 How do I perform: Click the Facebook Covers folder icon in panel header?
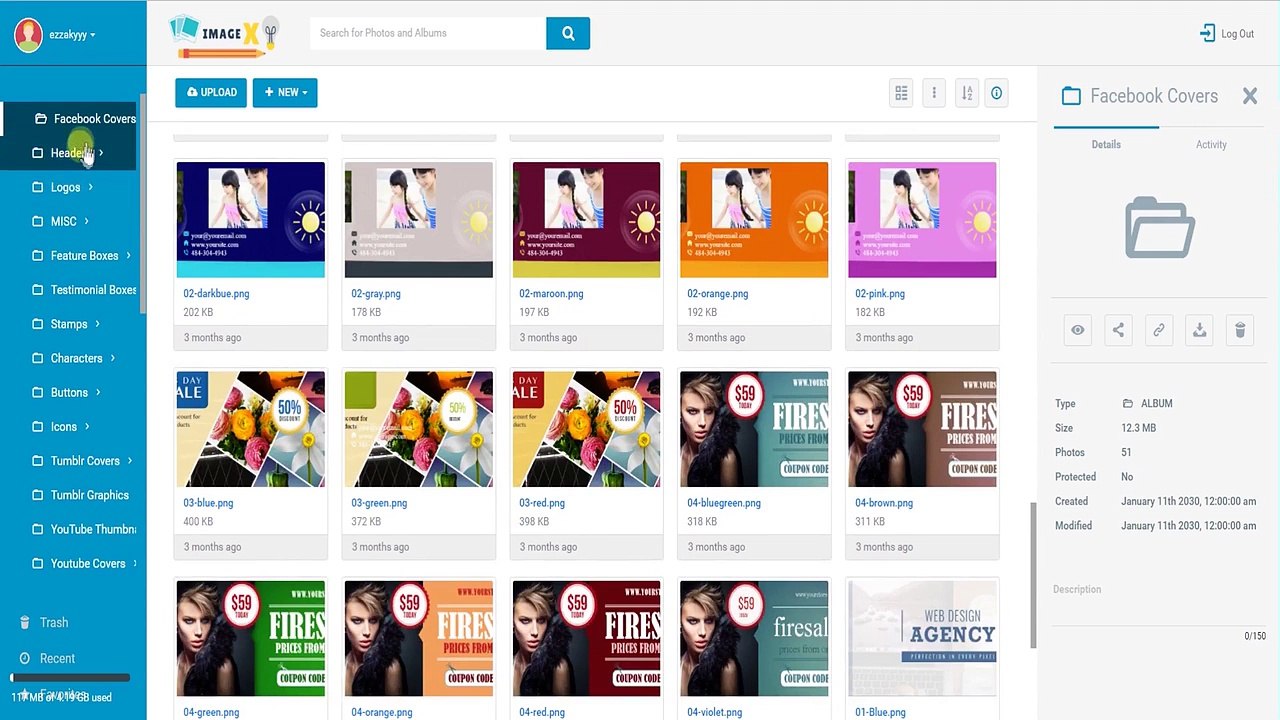pyautogui.click(x=1071, y=96)
